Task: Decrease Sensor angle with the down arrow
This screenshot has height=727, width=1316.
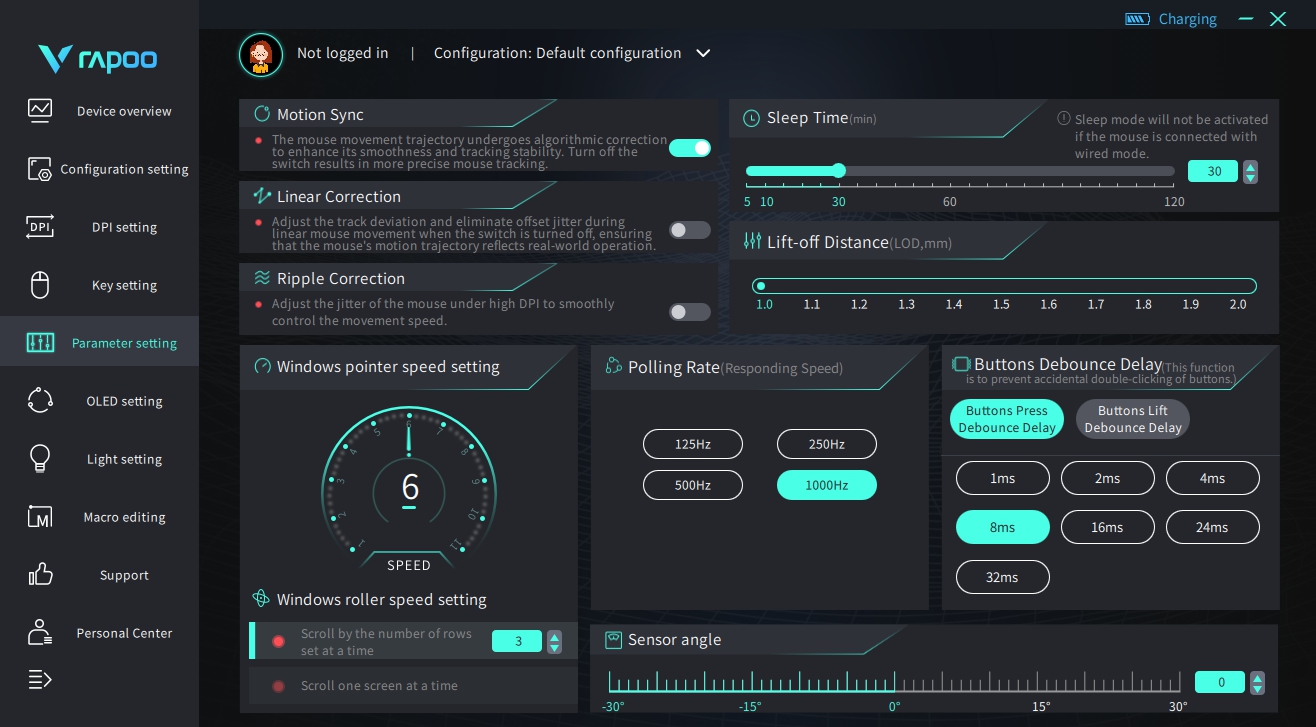Action: (x=1258, y=688)
